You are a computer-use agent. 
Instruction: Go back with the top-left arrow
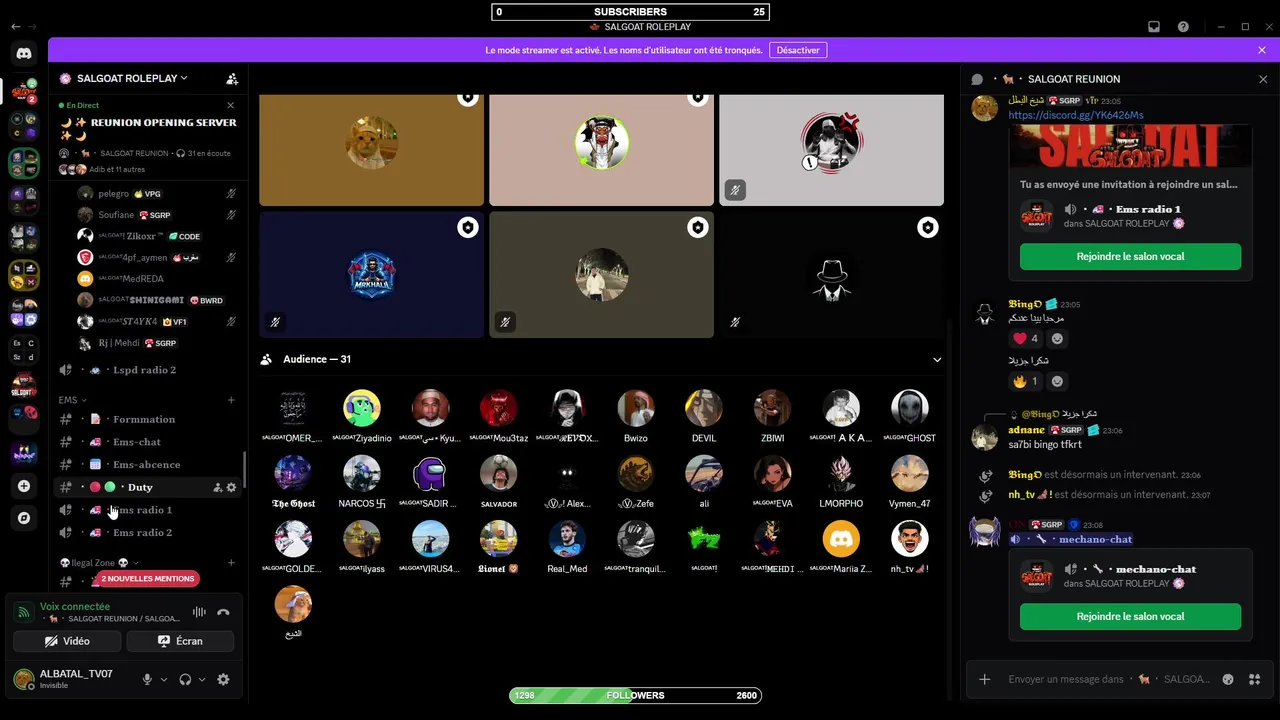pos(15,27)
